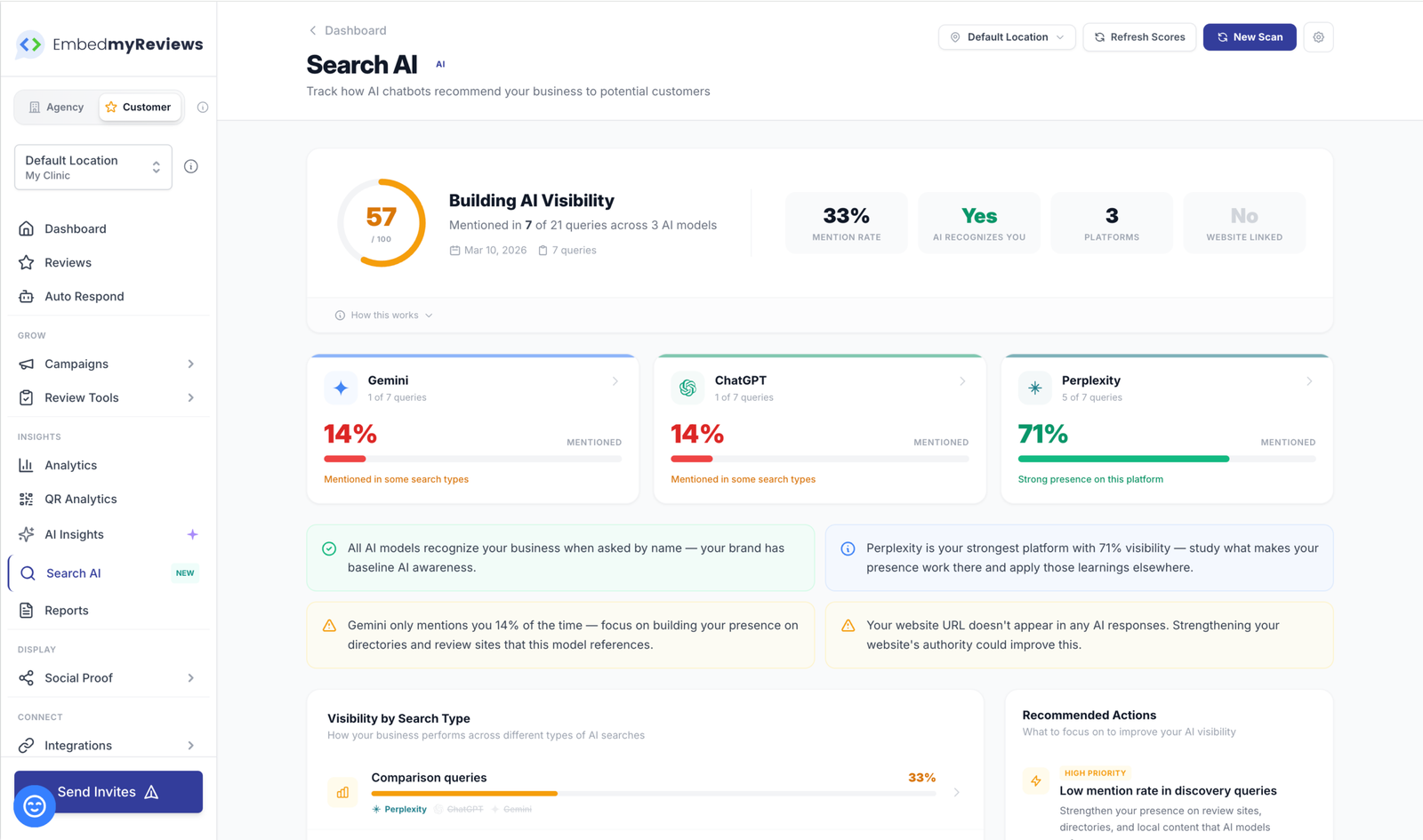Toggle the Perplexity filter under Comparison queries
The height and width of the screenshot is (840, 1423).
click(x=399, y=809)
